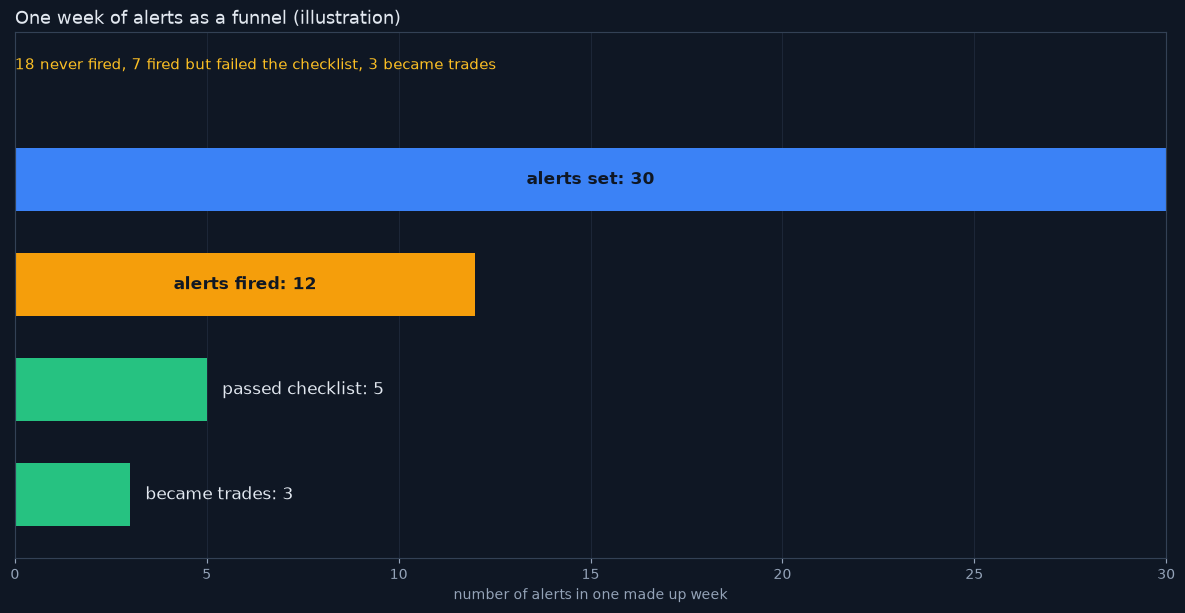Click the blue "alerts set: 30" bar
This screenshot has width=1185, height=613.
(590, 179)
